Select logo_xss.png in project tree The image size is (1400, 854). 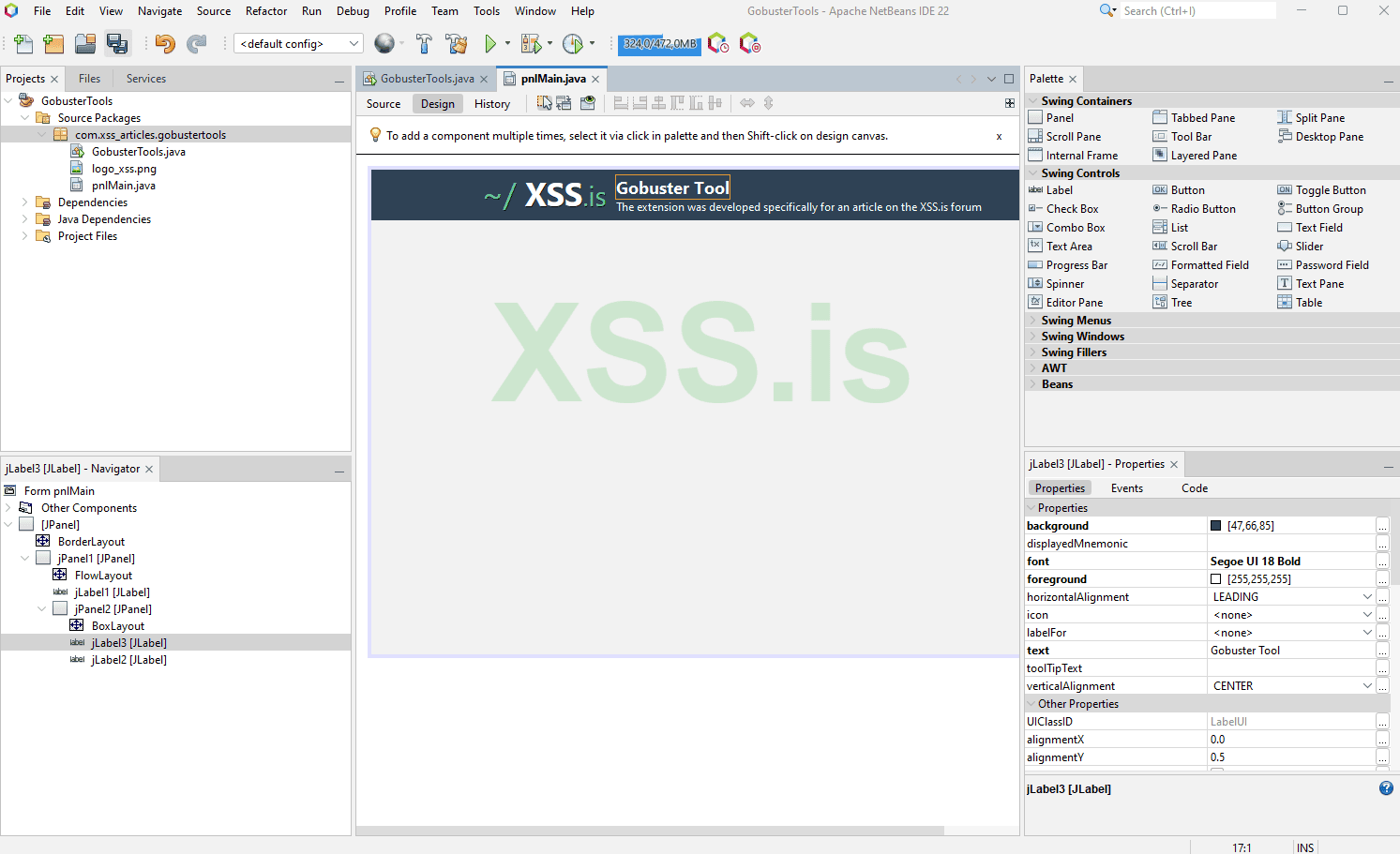(x=124, y=169)
